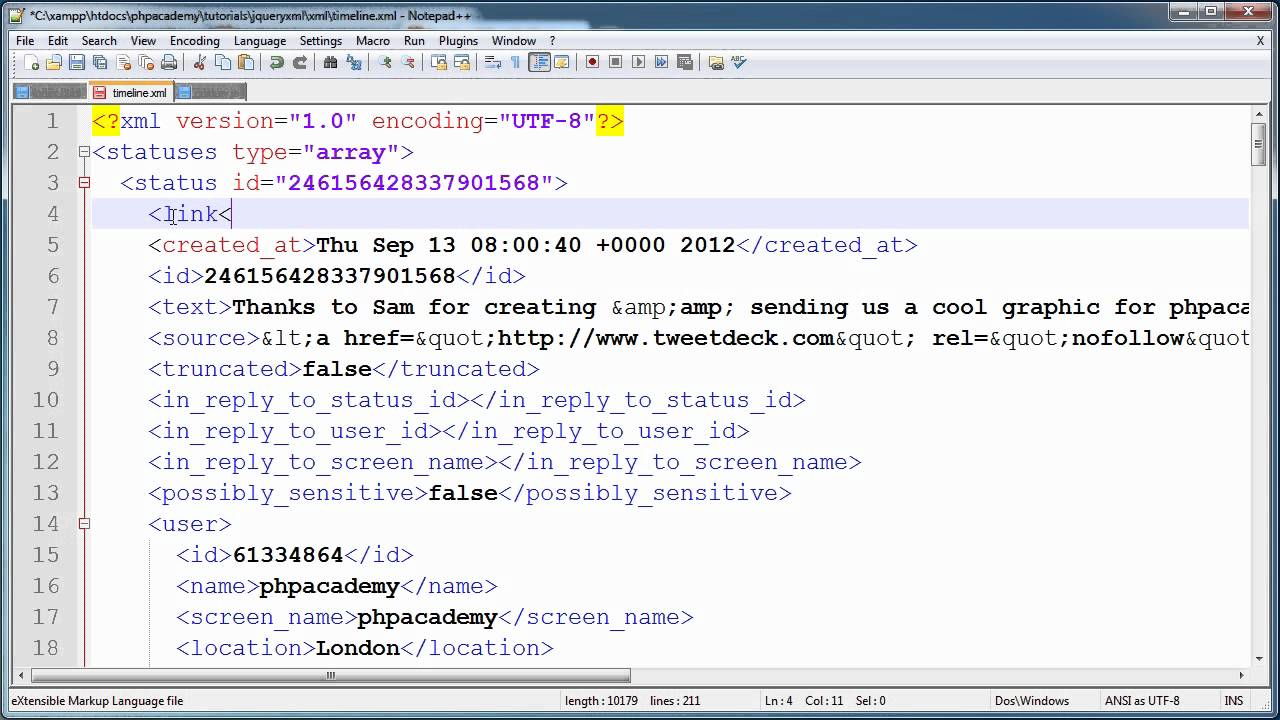Click 'length : 10179' in status bar
Viewport: 1280px width, 720px height.
601,701
